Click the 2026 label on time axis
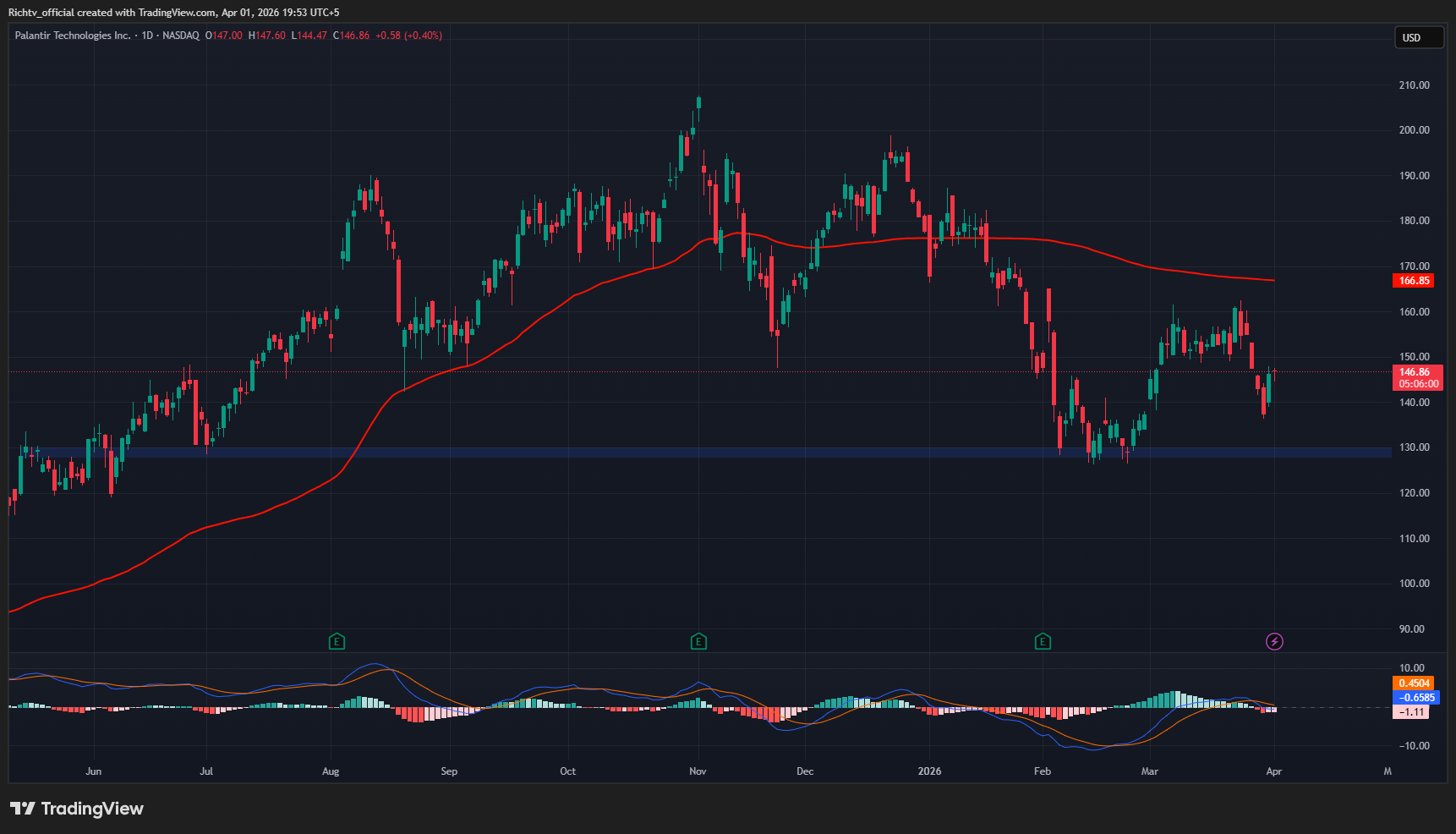 (x=929, y=771)
